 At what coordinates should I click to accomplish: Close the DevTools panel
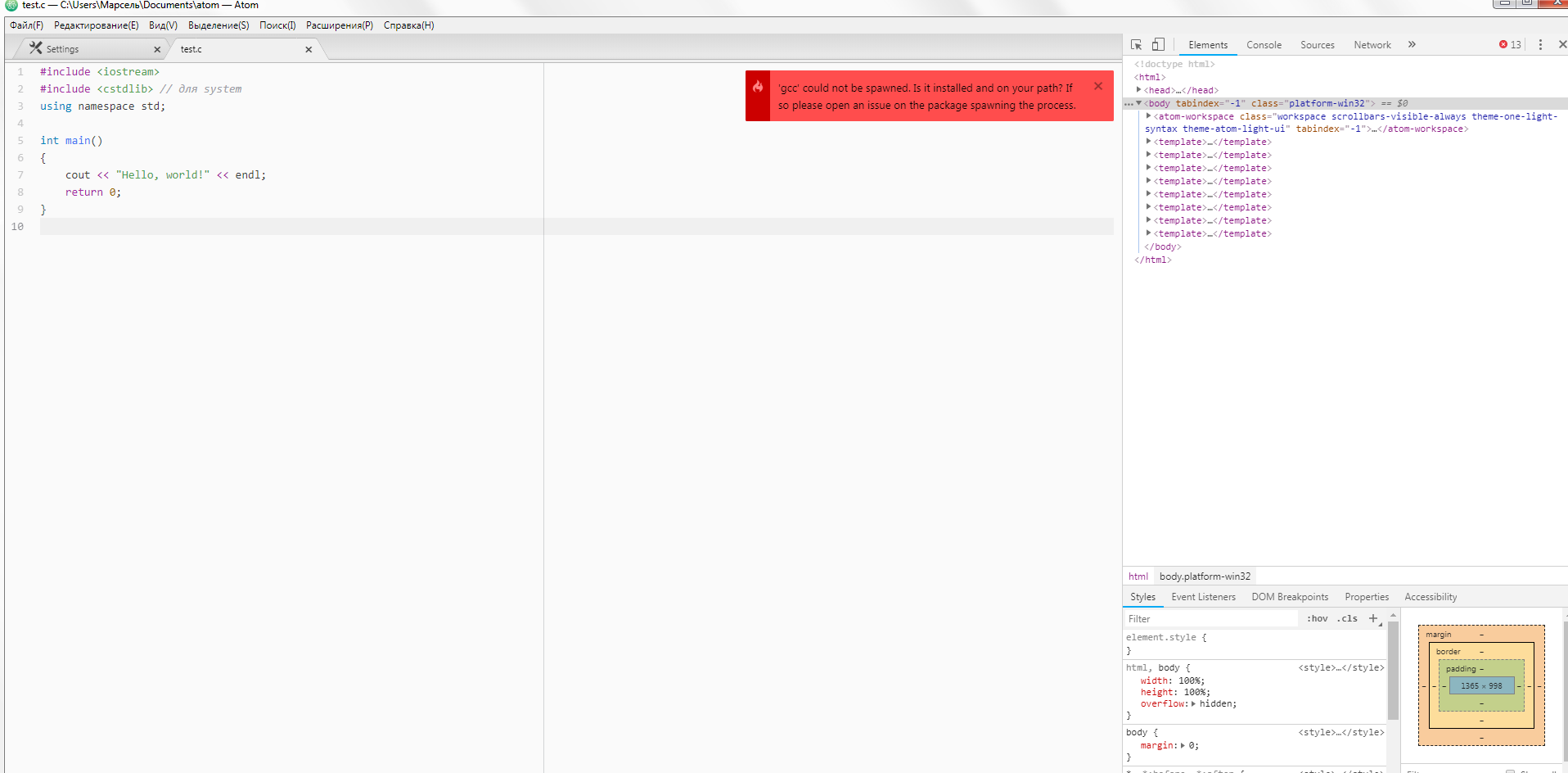point(1562,45)
